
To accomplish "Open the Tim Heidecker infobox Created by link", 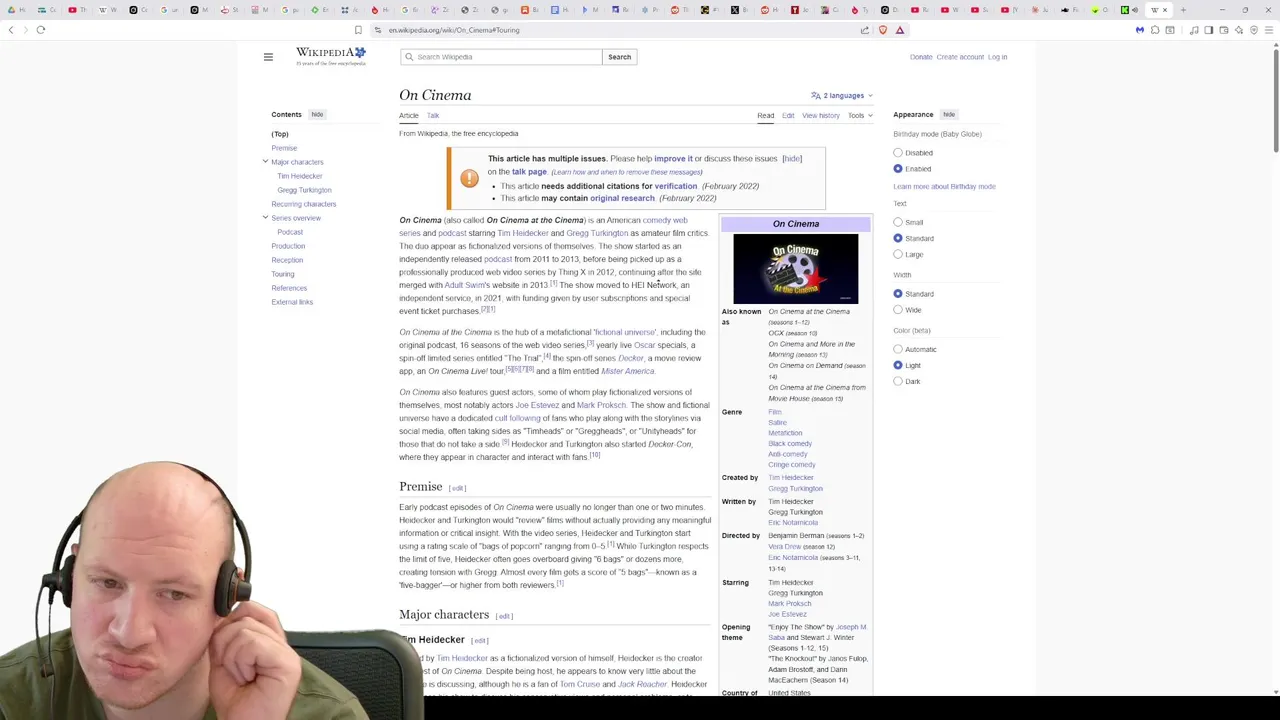I will 791,478.
